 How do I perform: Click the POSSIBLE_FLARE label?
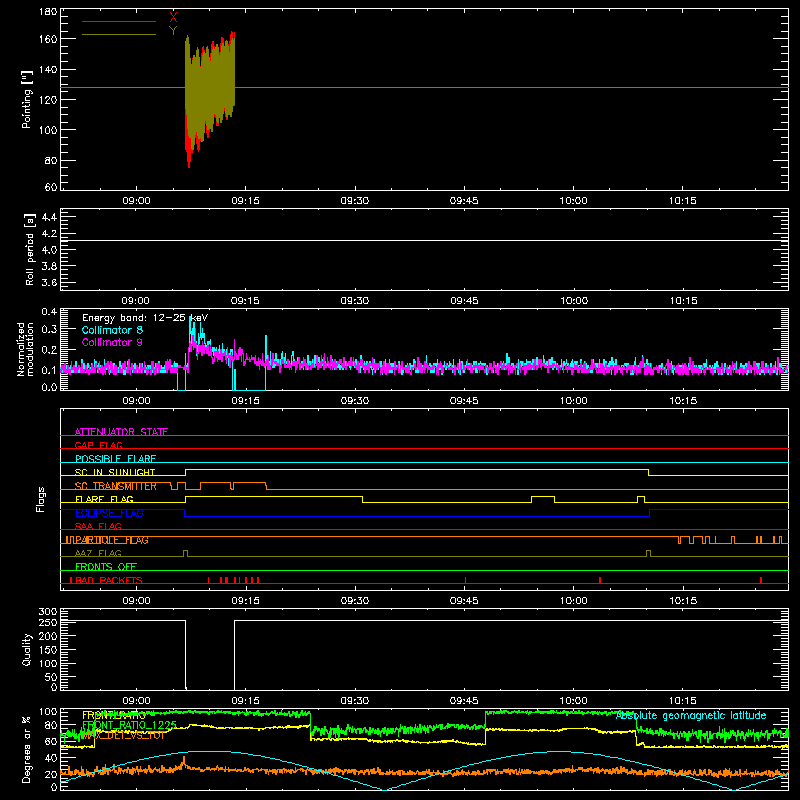click(115, 459)
